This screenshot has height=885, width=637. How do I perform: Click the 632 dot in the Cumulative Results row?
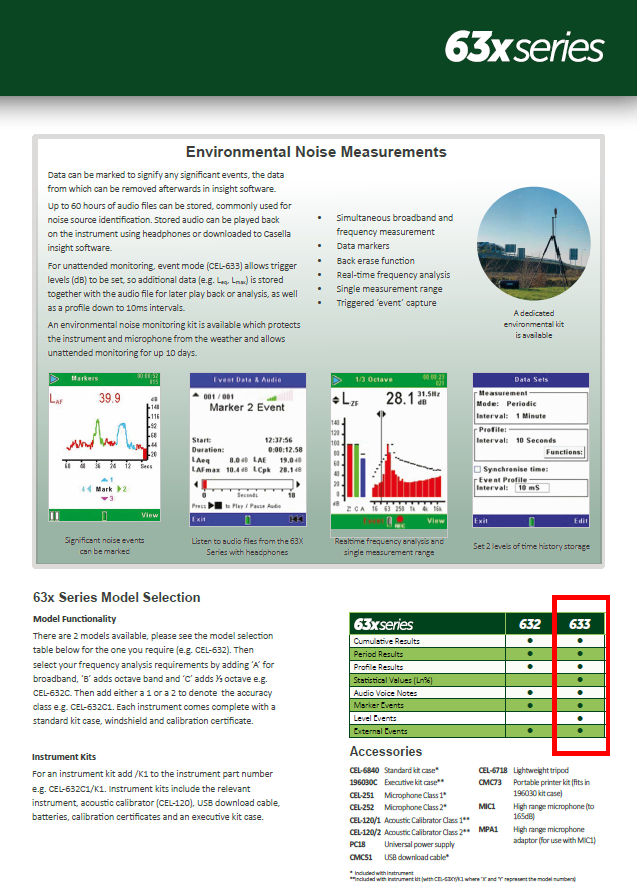click(x=530, y=641)
